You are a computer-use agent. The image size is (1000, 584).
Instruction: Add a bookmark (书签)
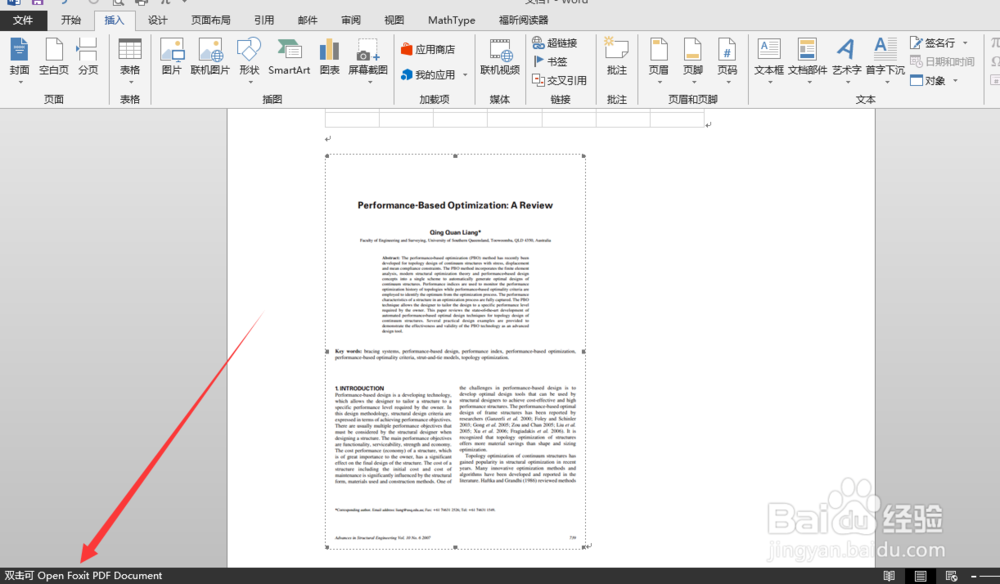550,61
